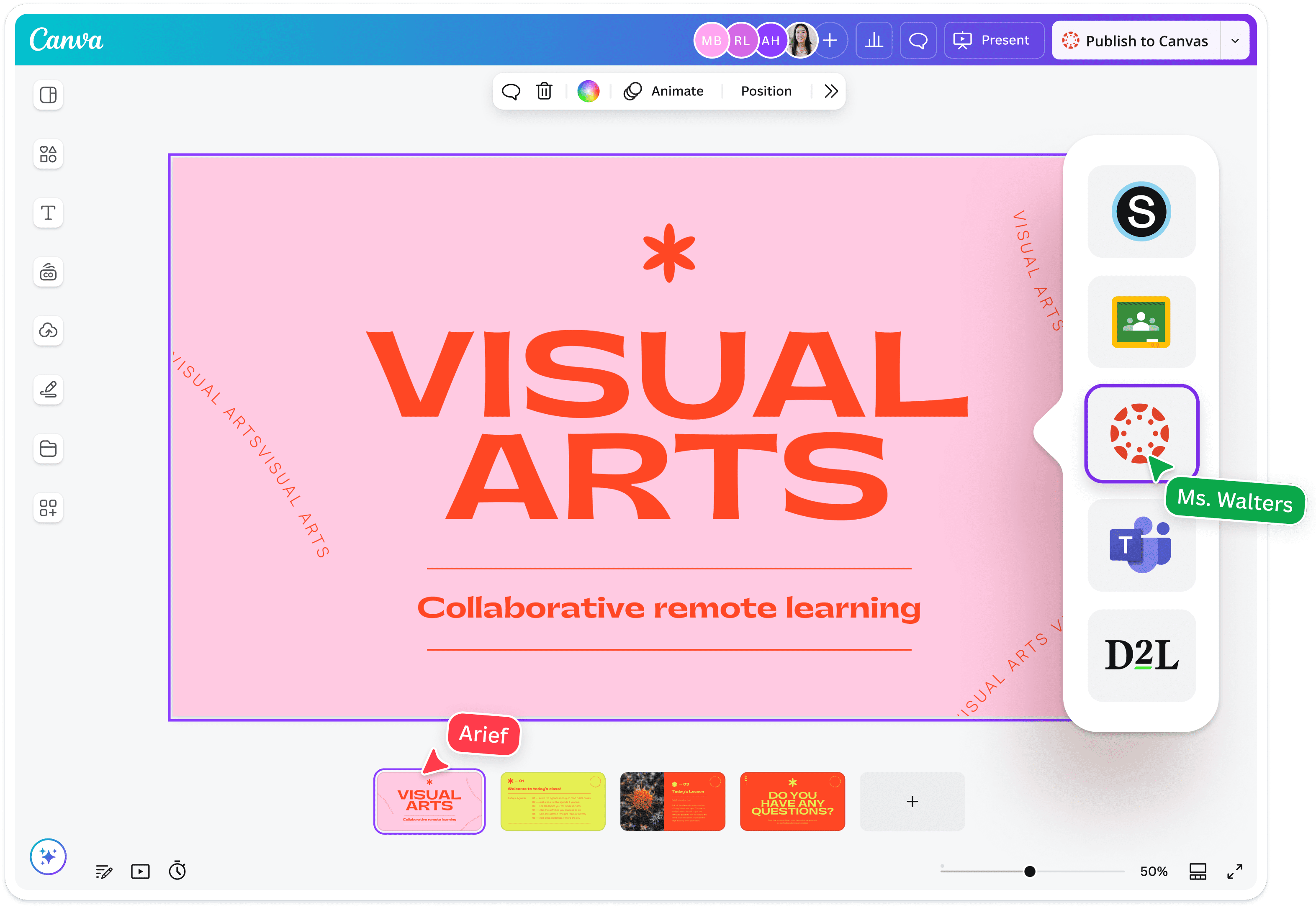Toggle the presenter notes icon
Viewport: 1316px width, 910px height.
tap(104, 871)
